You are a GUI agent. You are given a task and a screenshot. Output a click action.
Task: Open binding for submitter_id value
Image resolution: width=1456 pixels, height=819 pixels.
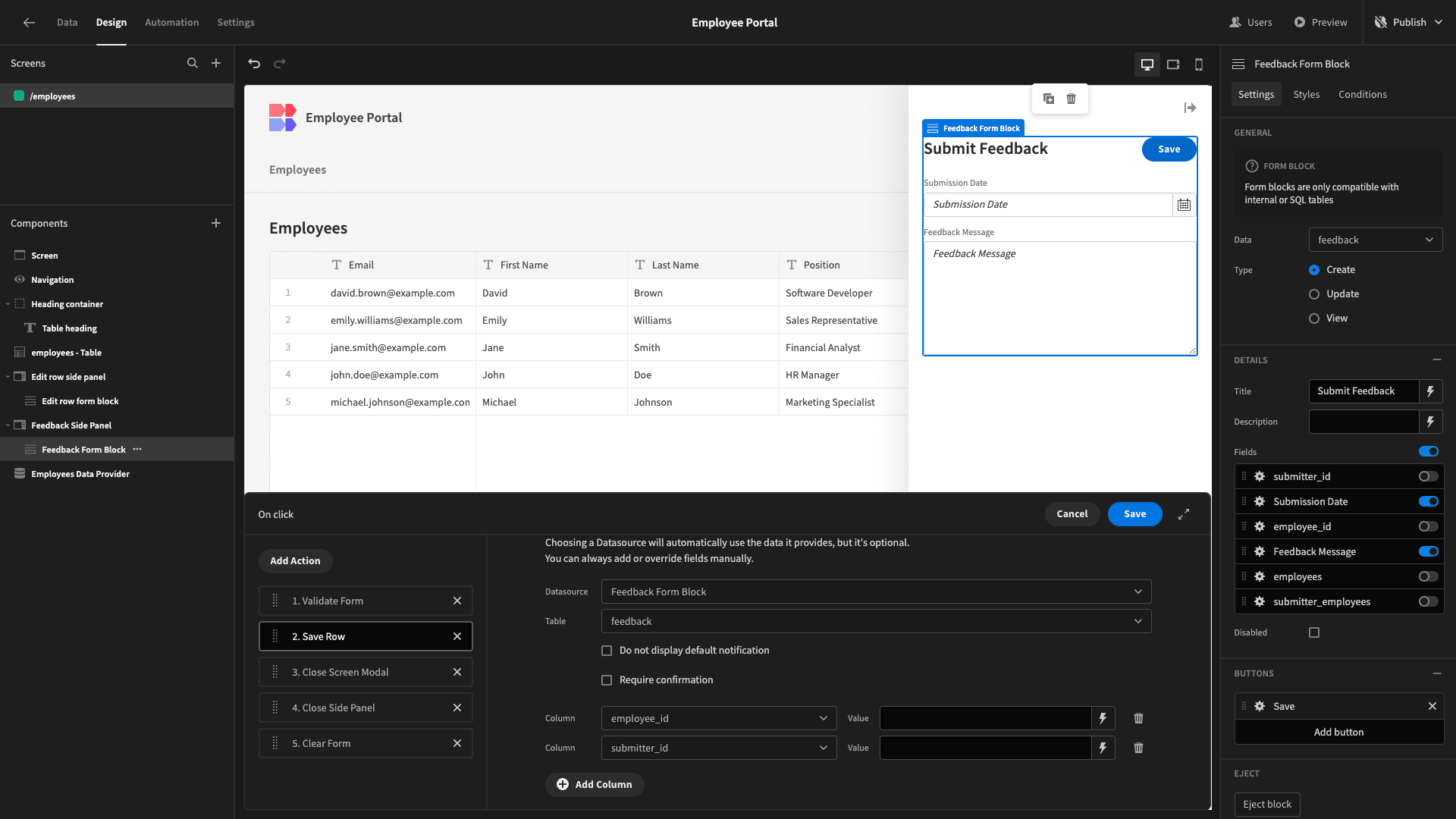pyautogui.click(x=1103, y=748)
